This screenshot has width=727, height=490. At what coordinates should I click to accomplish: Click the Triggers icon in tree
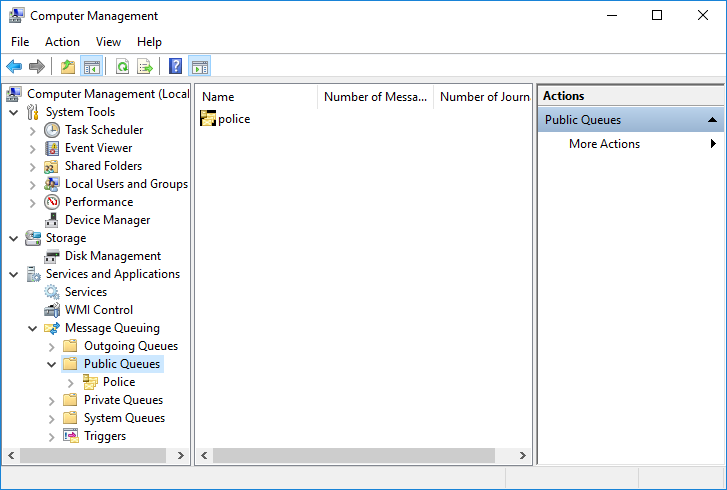(70, 436)
